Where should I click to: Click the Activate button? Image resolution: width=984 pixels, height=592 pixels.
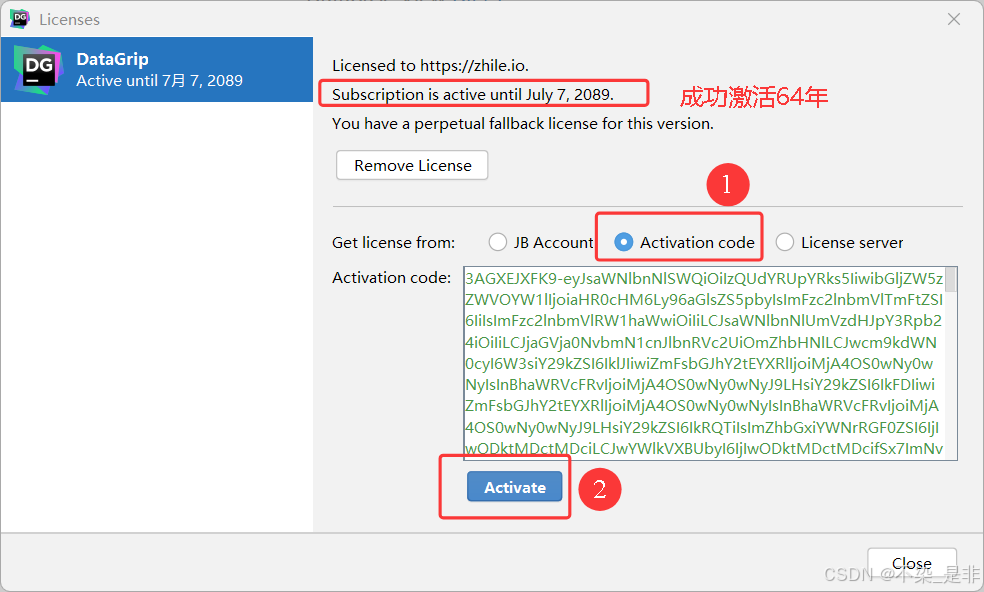[x=515, y=487]
